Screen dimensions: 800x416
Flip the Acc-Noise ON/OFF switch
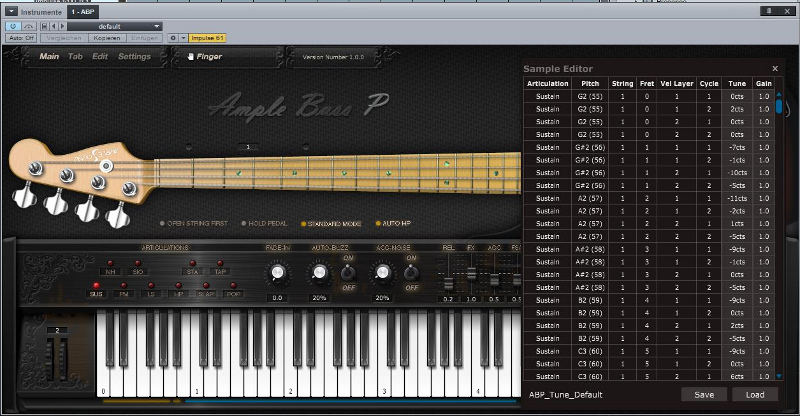tap(411, 273)
